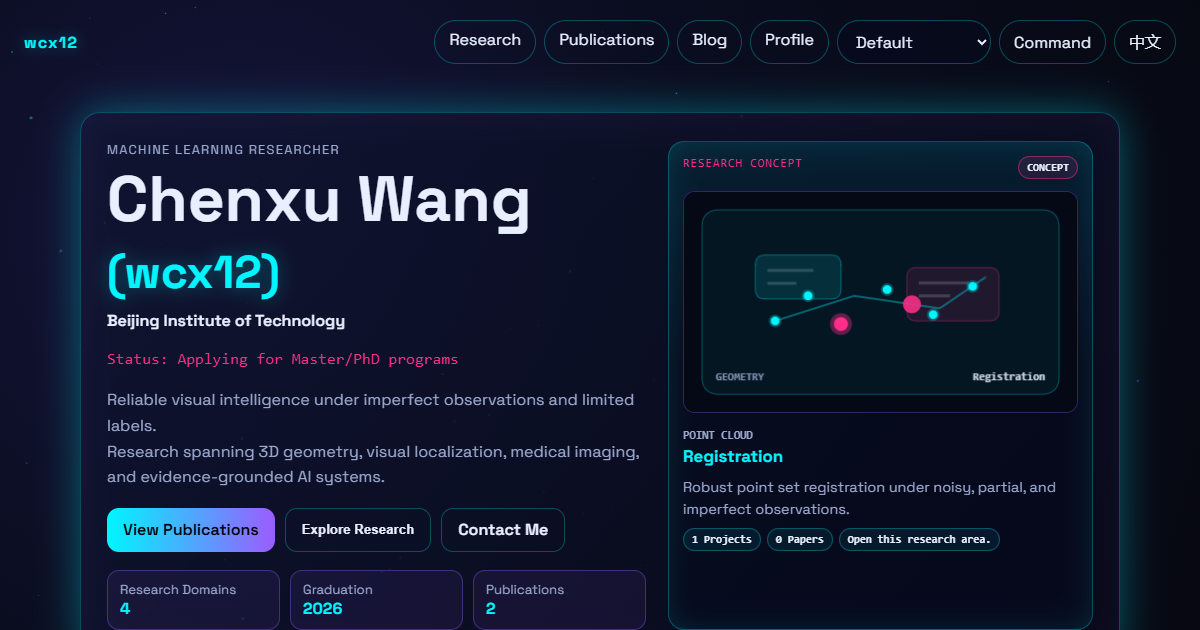The height and width of the screenshot is (630, 1200).
Task: Click the Explore Research button
Action: tap(358, 530)
